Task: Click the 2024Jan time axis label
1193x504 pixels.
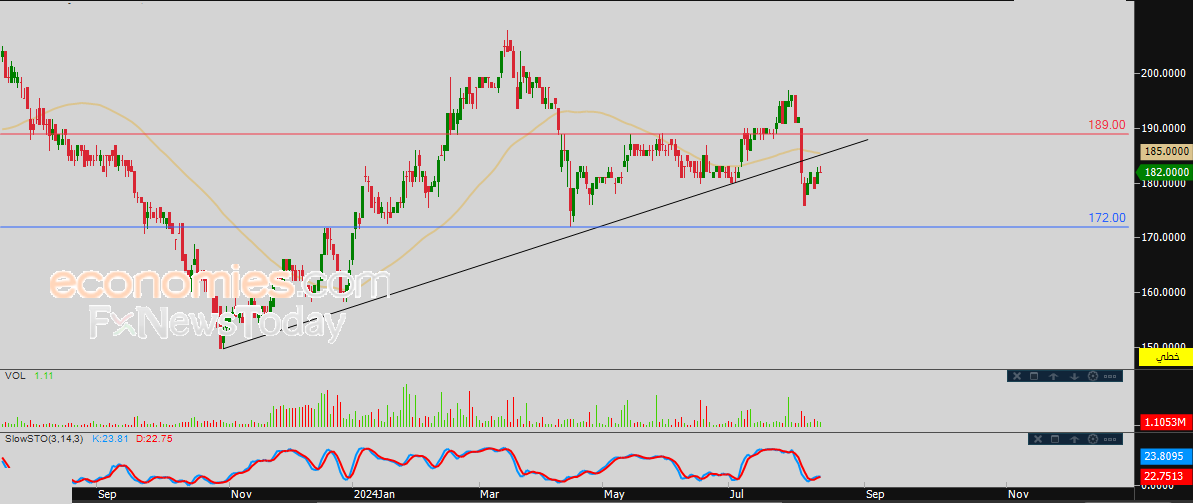Action: click(x=374, y=495)
